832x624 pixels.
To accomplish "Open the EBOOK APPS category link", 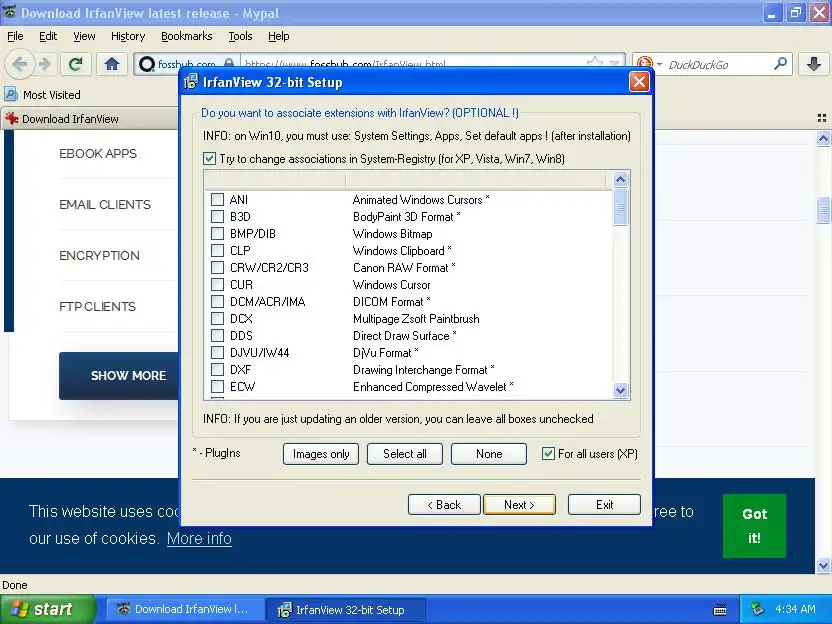I will click(98, 153).
